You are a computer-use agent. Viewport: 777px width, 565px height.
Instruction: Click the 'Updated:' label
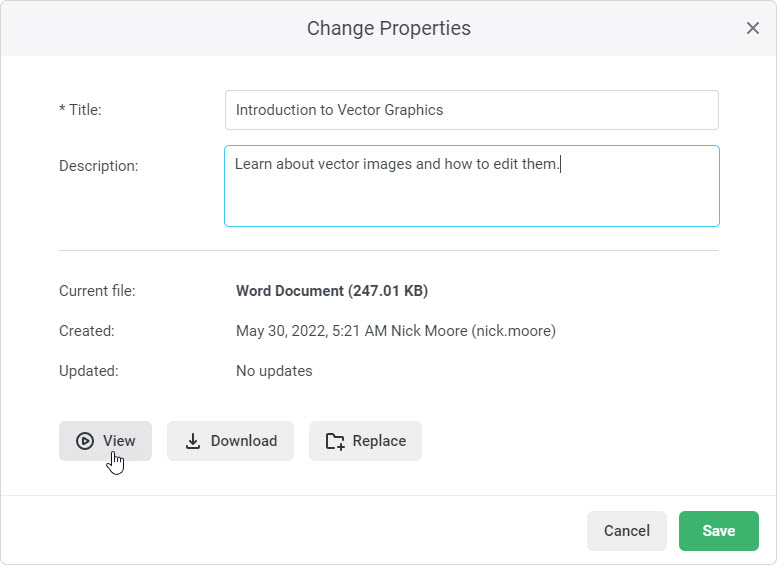(x=89, y=371)
